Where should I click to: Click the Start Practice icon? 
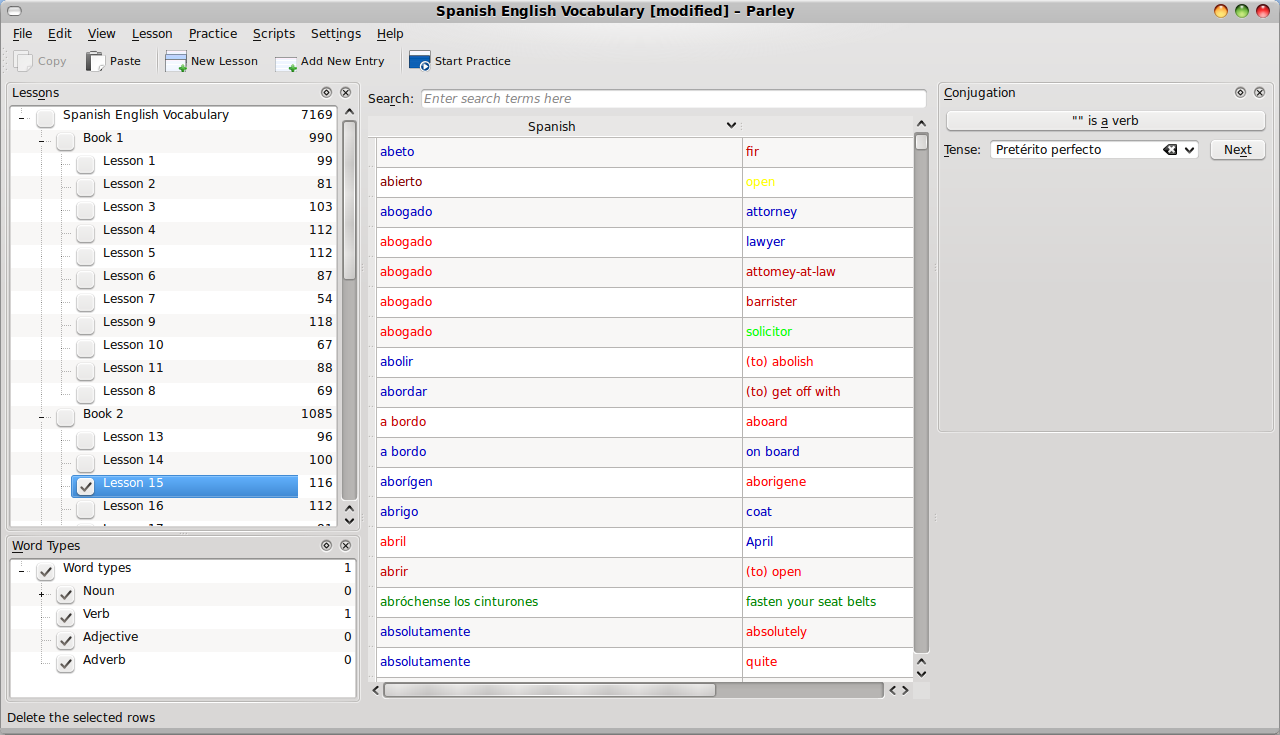(x=420, y=61)
